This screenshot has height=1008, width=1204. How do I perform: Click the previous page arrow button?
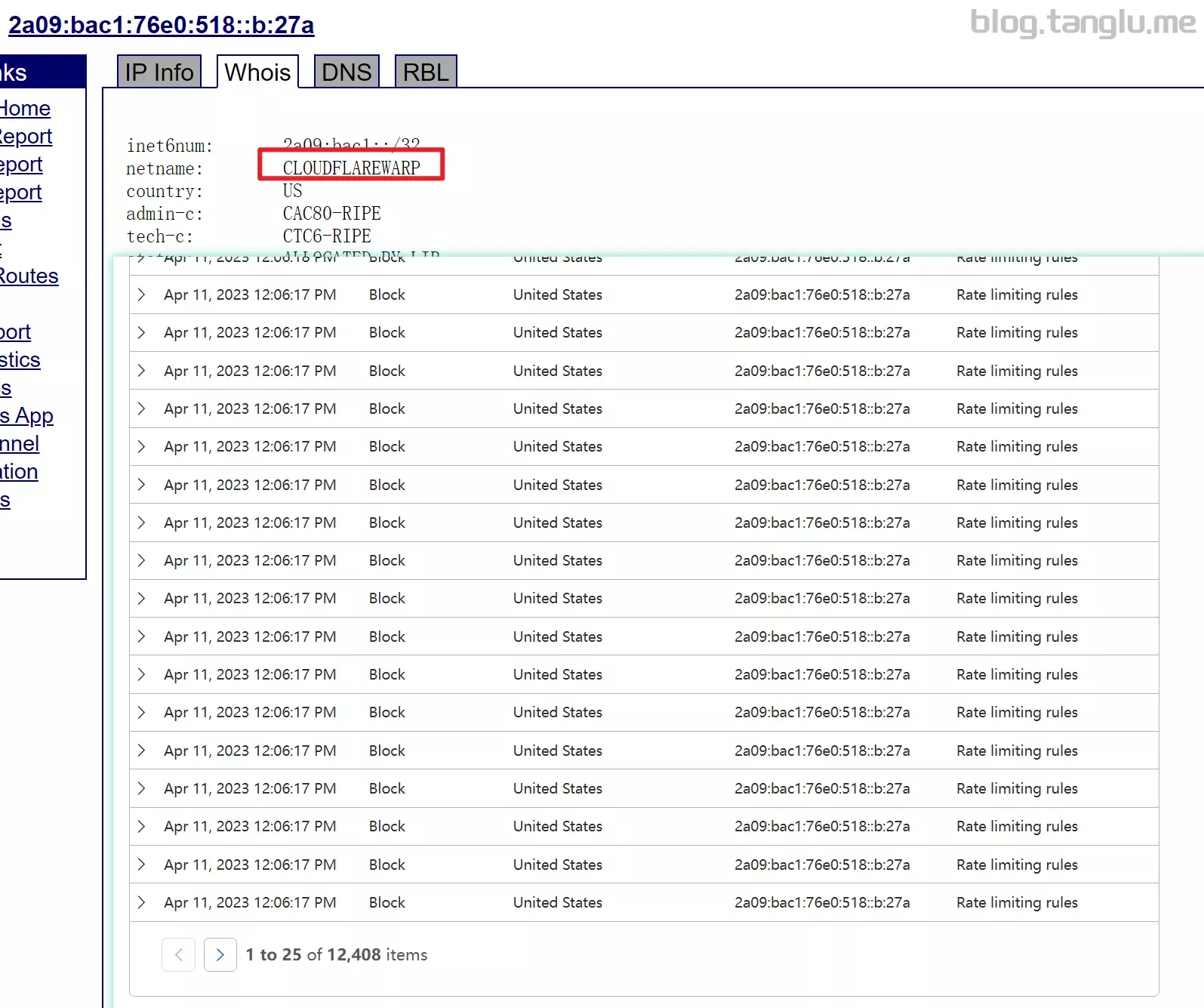178,955
